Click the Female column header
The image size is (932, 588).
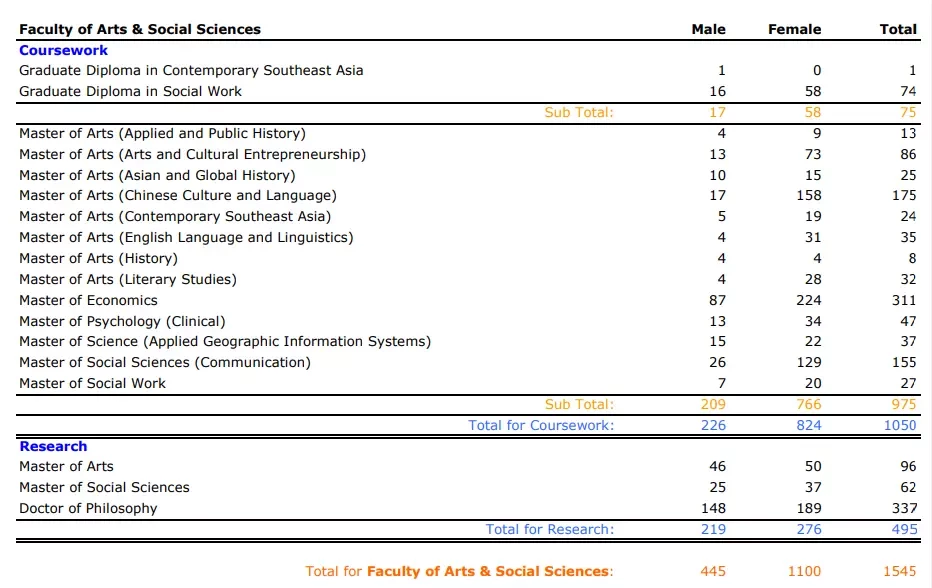pyautogui.click(x=795, y=29)
